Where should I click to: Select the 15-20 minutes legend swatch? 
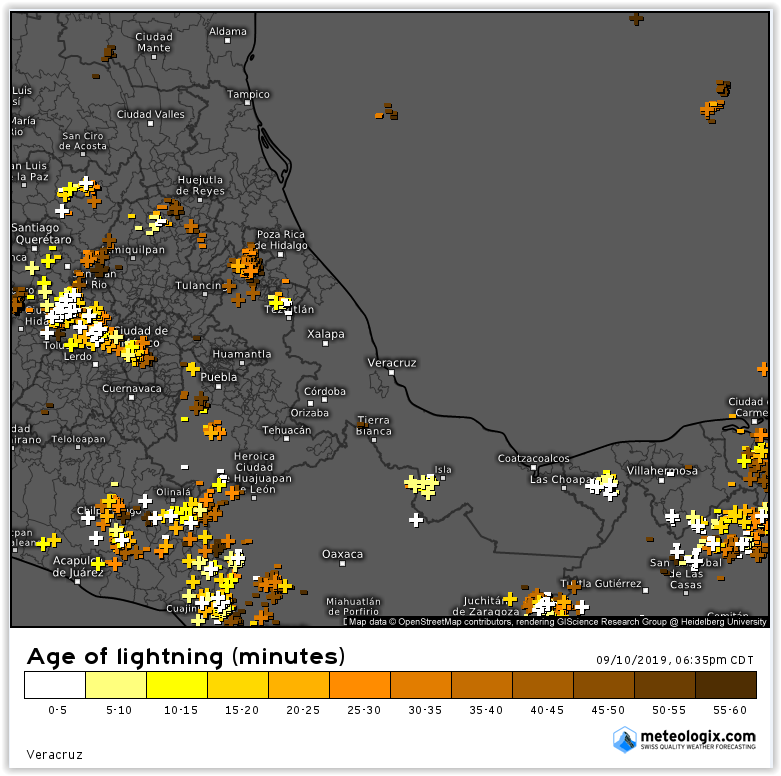click(238, 685)
